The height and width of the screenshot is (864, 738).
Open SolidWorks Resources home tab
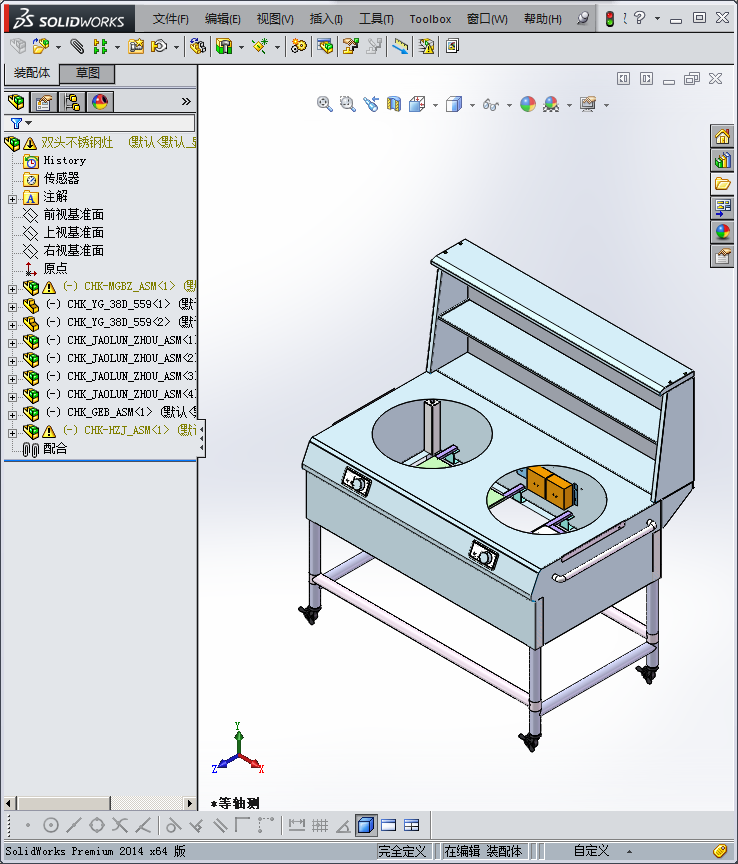click(x=722, y=137)
